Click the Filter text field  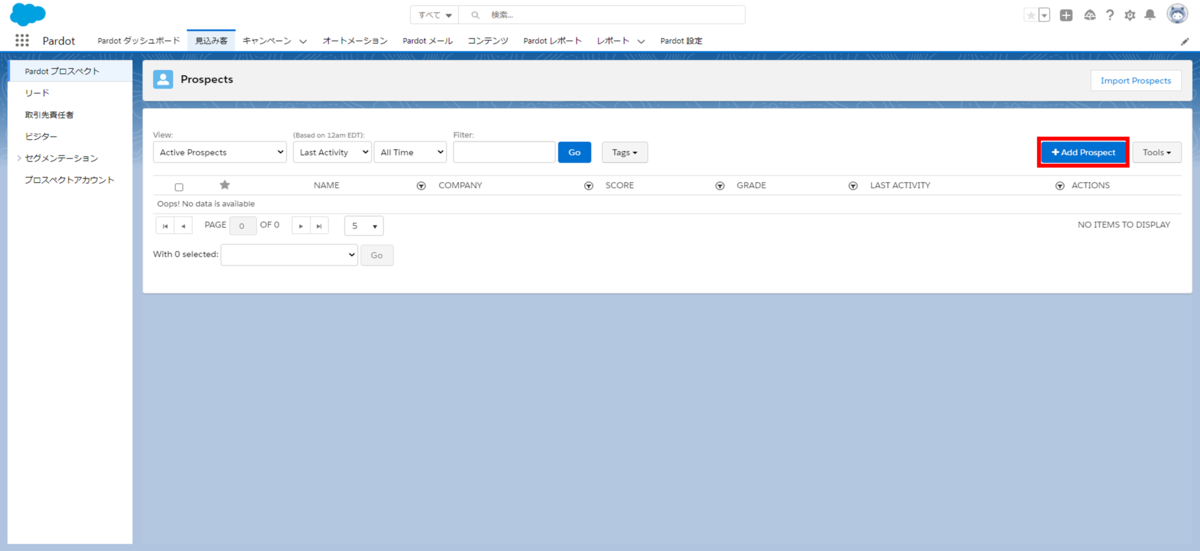coord(504,152)
